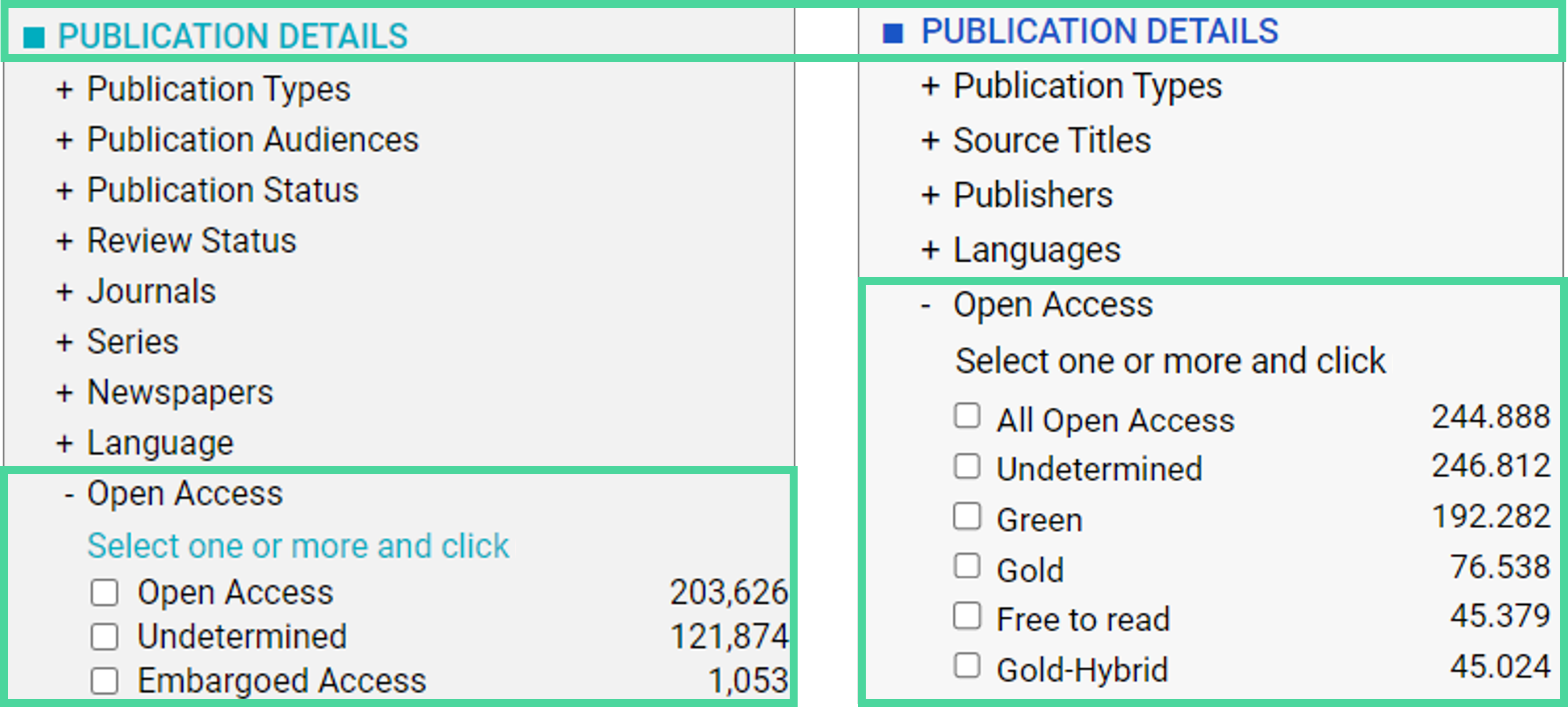The height and width of the screenshot is (707, 1568).
Task: Click teal 'Select one or more and click' text
Action: pos(297,546)
